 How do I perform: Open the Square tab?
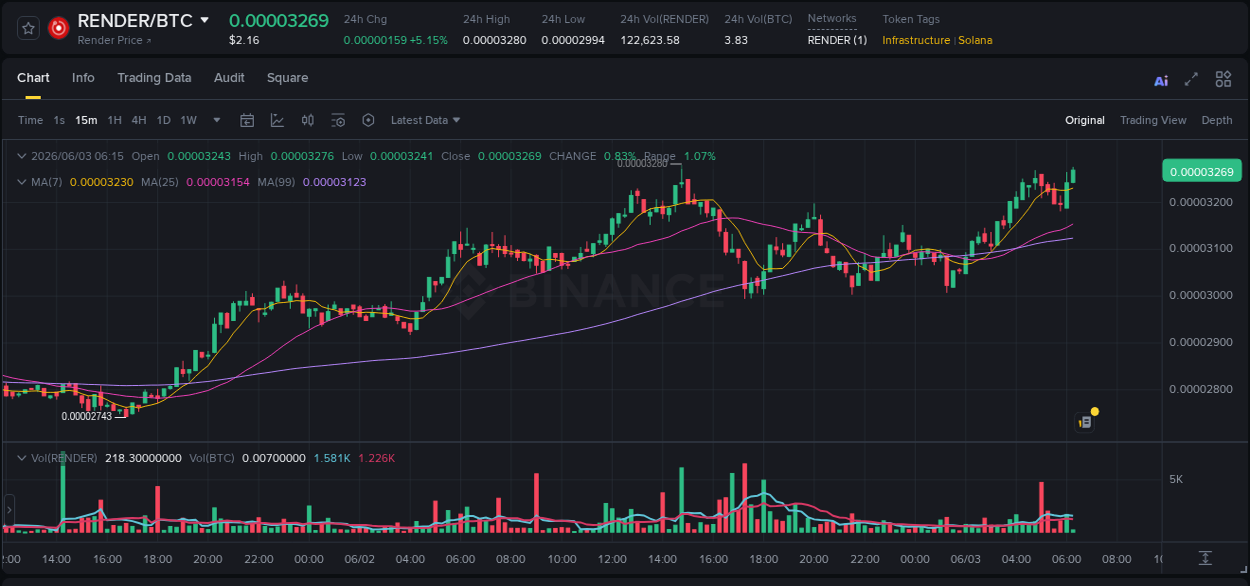(287, 78)
